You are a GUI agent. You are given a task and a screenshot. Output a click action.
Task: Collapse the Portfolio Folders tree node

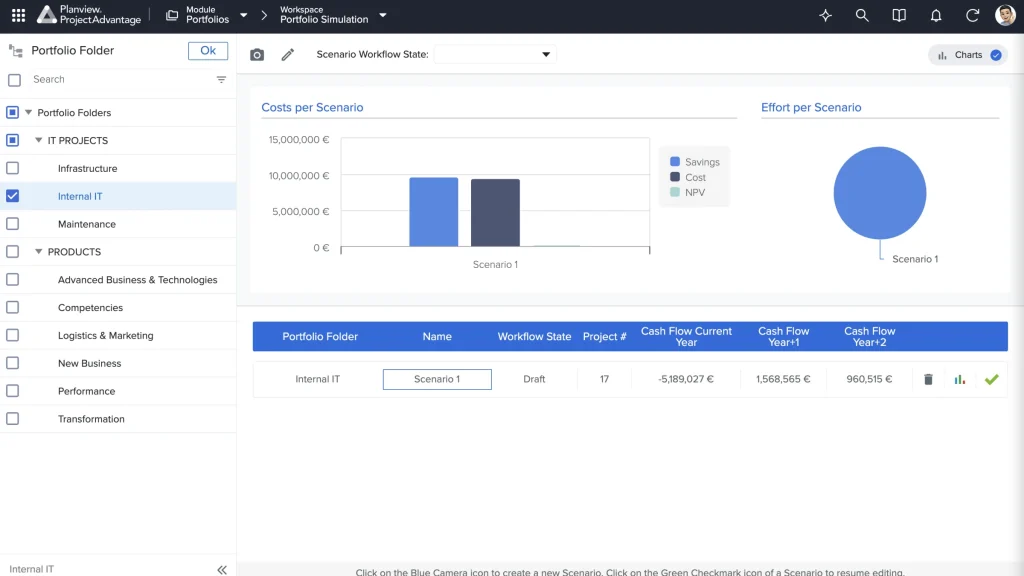pyautogui.click(x=29, y=112)
